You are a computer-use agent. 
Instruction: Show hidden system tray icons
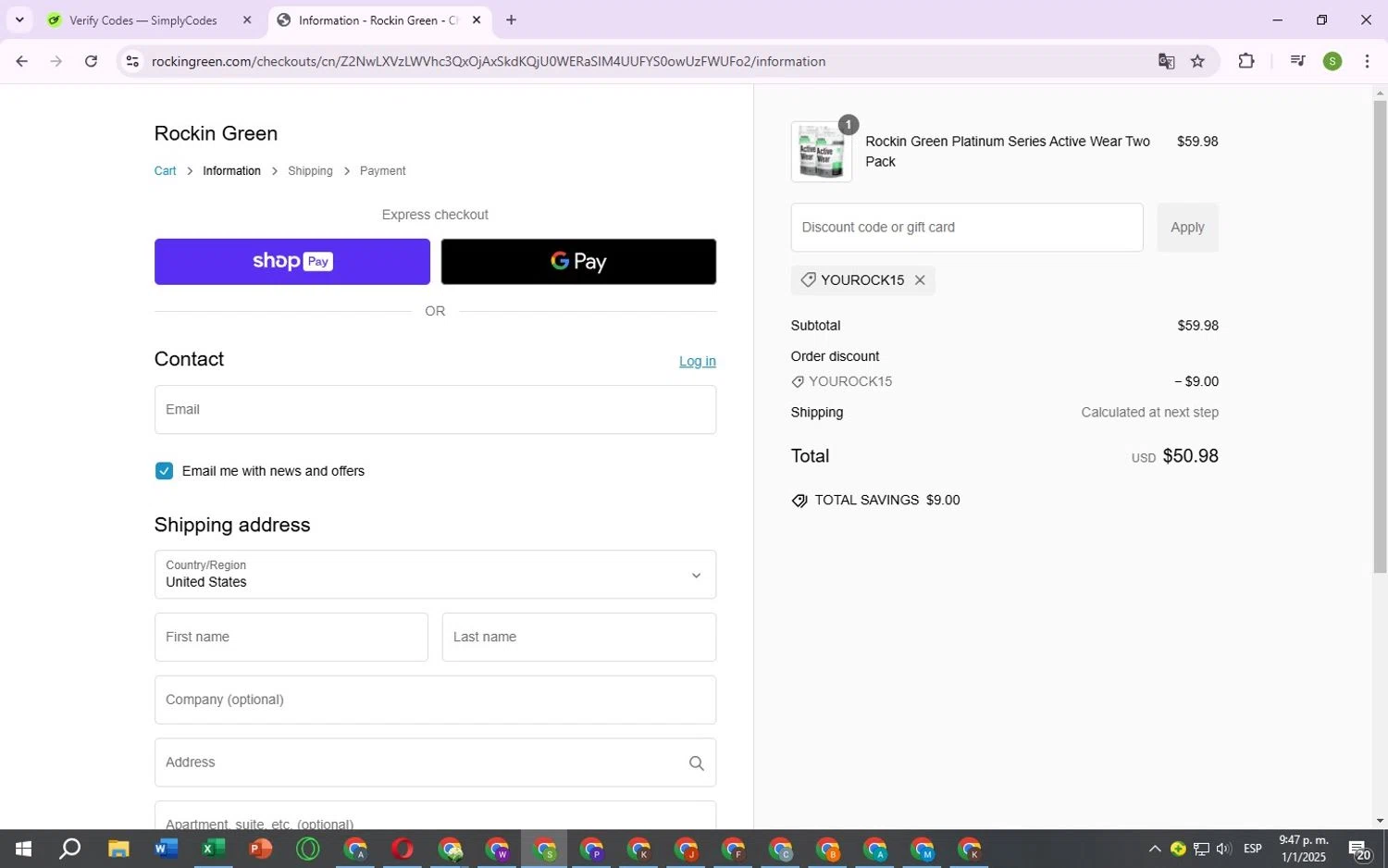[x=1155, y=849]
